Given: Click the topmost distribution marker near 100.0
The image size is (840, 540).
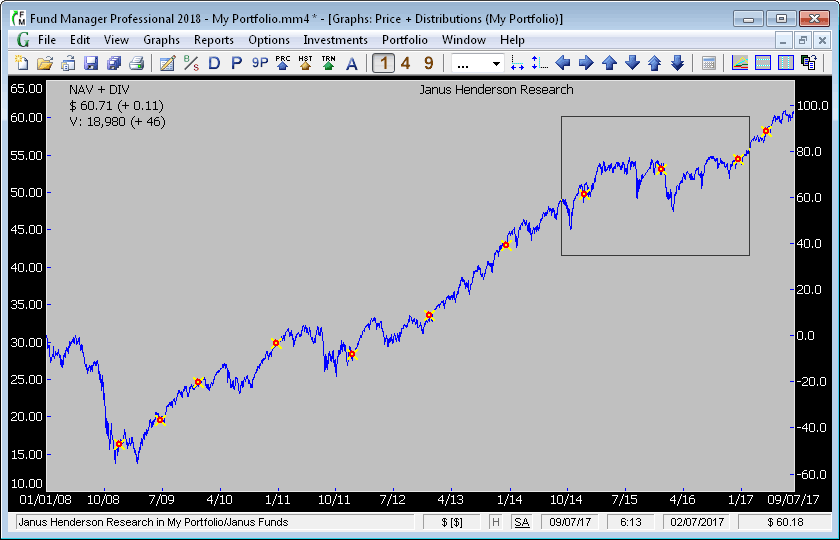Looking at the screenshot, I should tap(766, 131).
